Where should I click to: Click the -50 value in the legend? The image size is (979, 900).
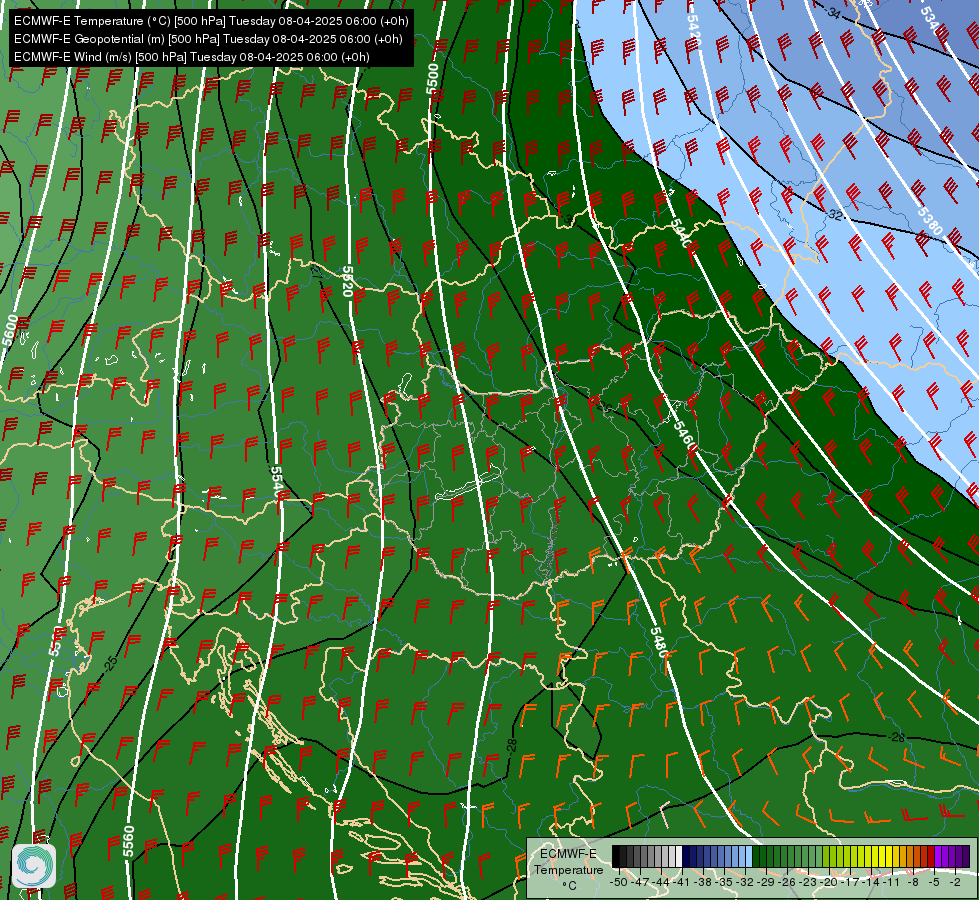click(619, 882)
